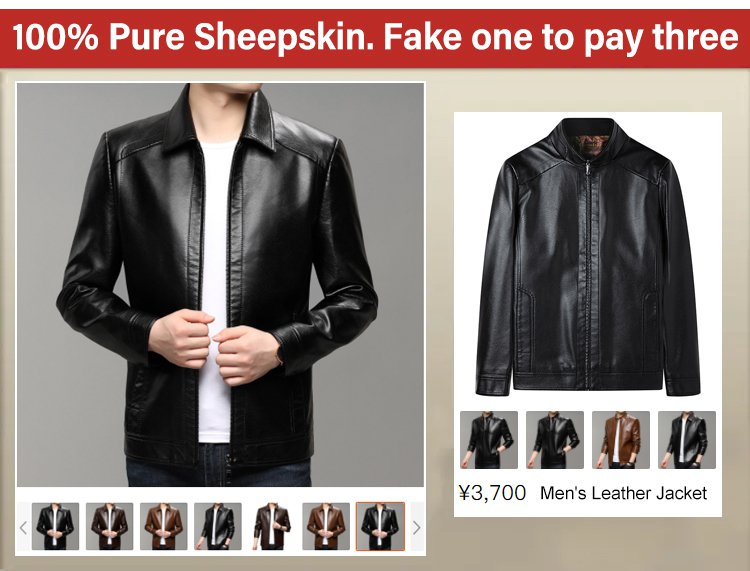Select second thumbnail under the flat-lay jacket
The width and height of the screenshot is (750, 571).
click(x=555, y=440)
